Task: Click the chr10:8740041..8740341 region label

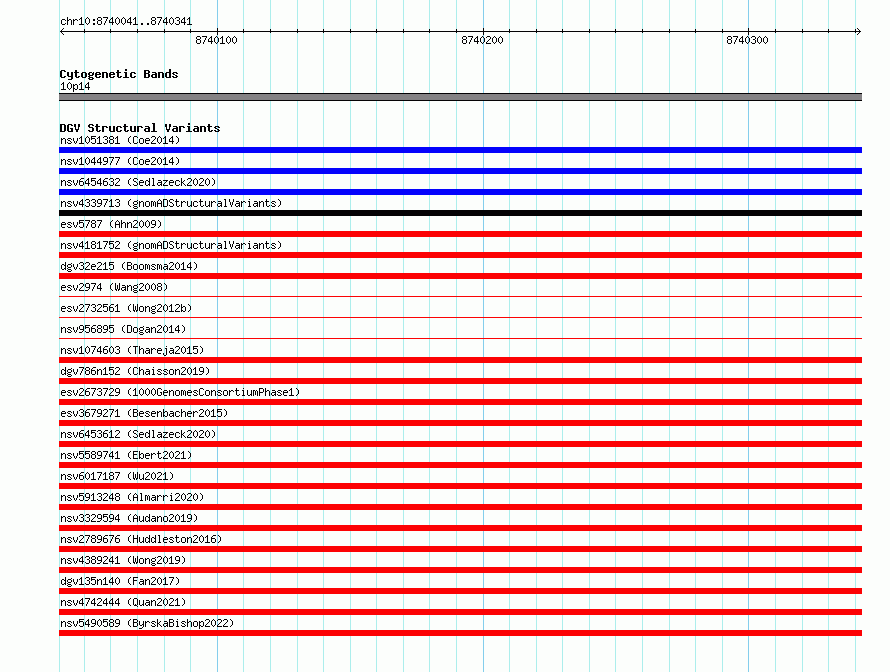Action: coord(126,21)
